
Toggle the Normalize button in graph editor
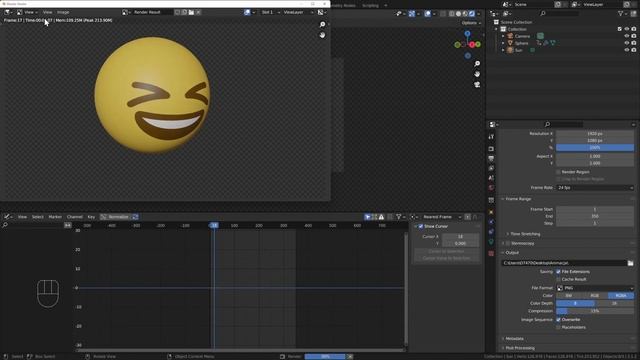point(115,217)
